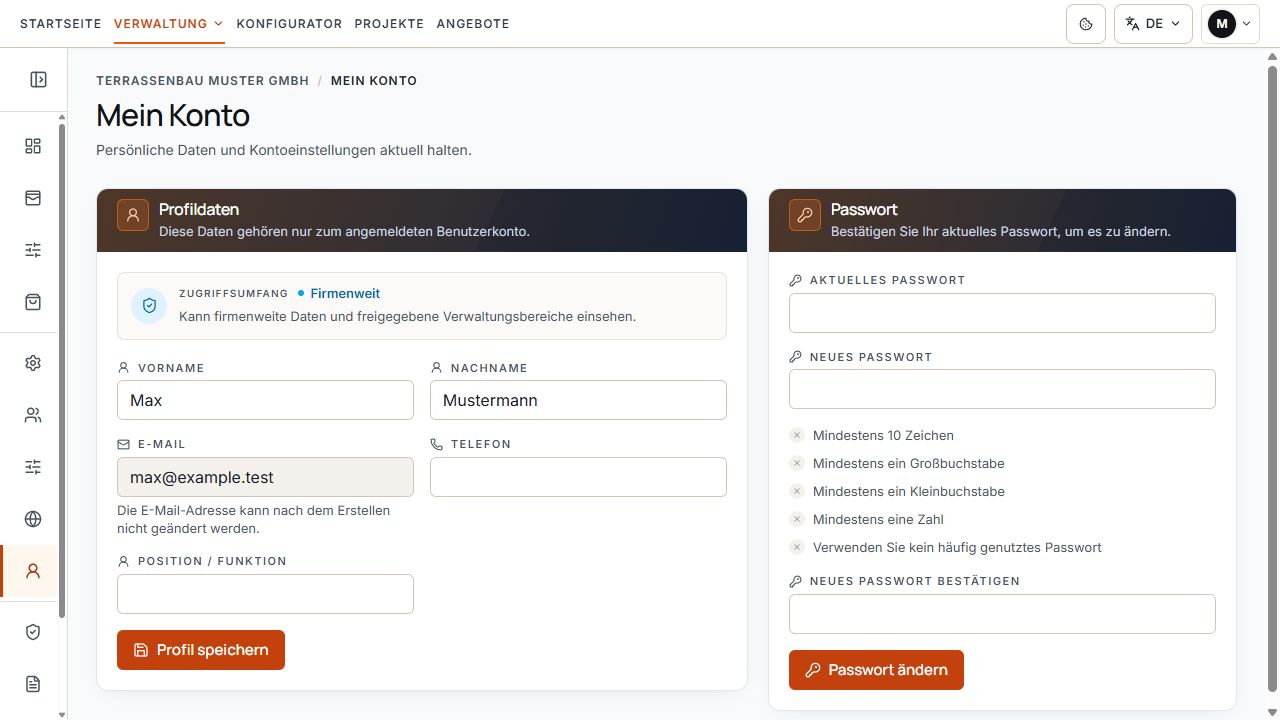Go to Startseite
This screenshot has width=1280, height=720.
point(61,24)
